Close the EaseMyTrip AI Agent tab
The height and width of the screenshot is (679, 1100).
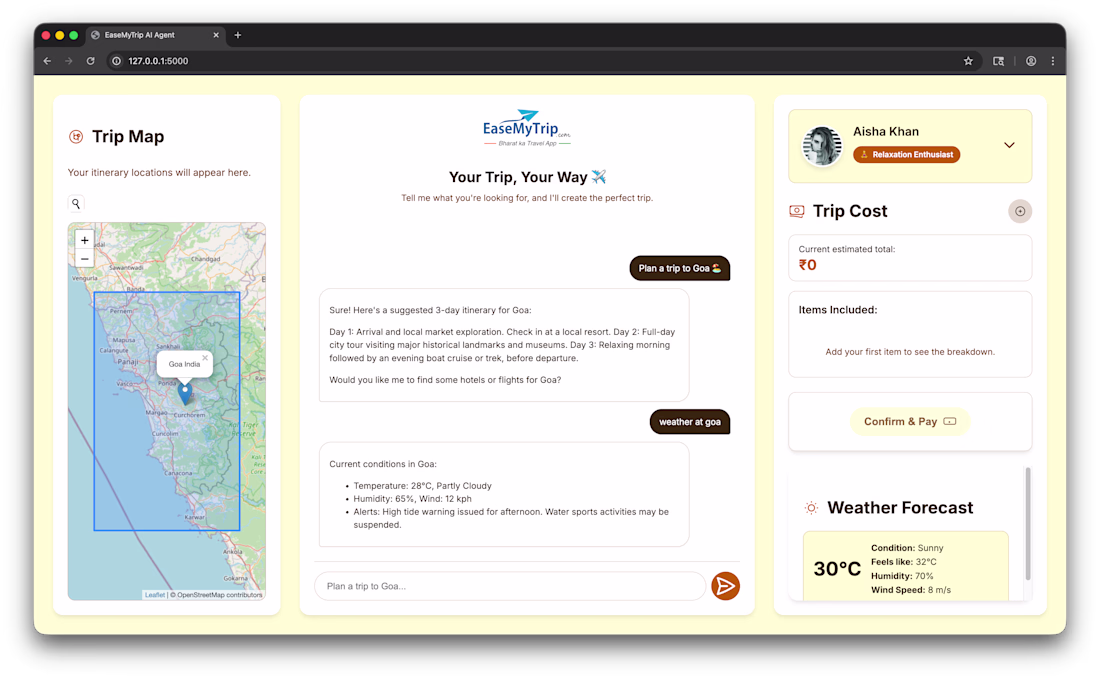click(x=216, y=35)
